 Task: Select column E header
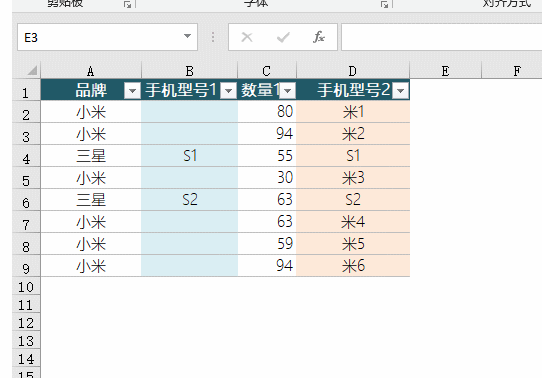446,71
